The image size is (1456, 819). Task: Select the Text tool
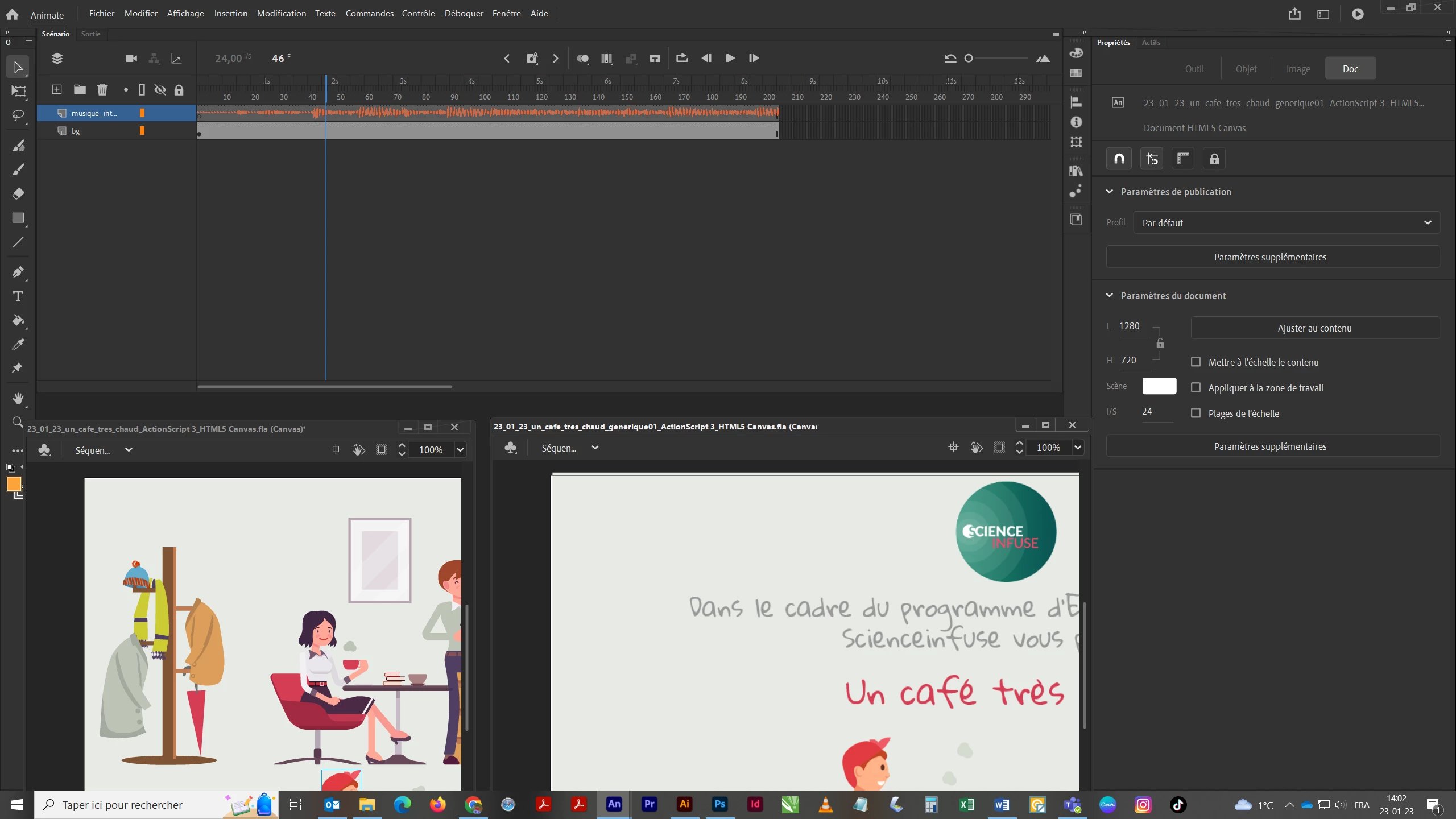[18, 296]
